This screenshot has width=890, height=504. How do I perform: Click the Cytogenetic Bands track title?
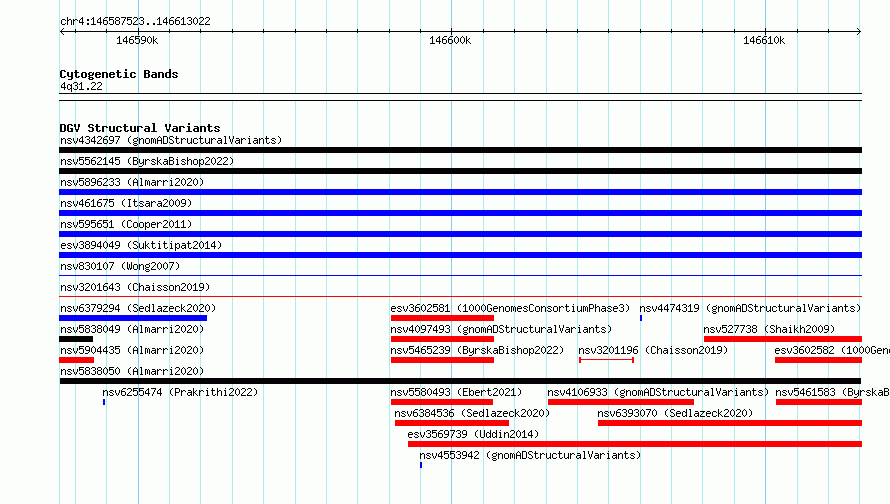click(119, 74)
